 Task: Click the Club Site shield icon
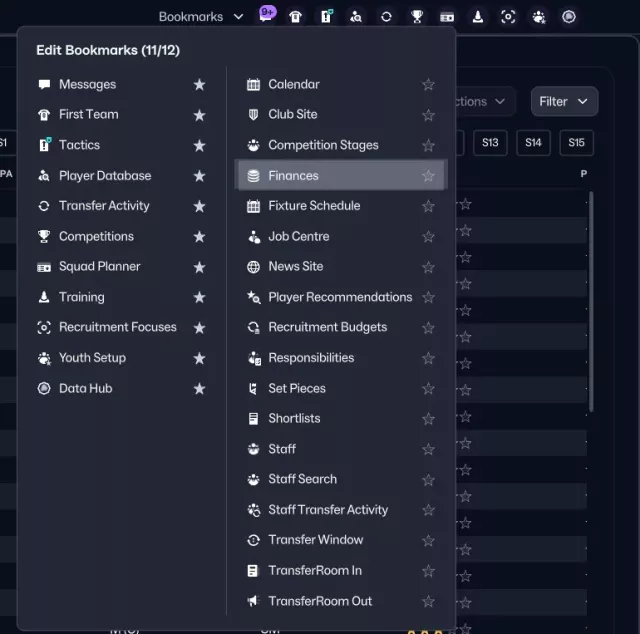(x=253, y=115)
